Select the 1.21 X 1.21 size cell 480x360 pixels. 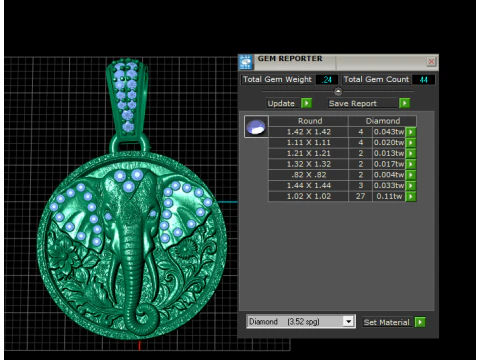(x=308, y=153)
